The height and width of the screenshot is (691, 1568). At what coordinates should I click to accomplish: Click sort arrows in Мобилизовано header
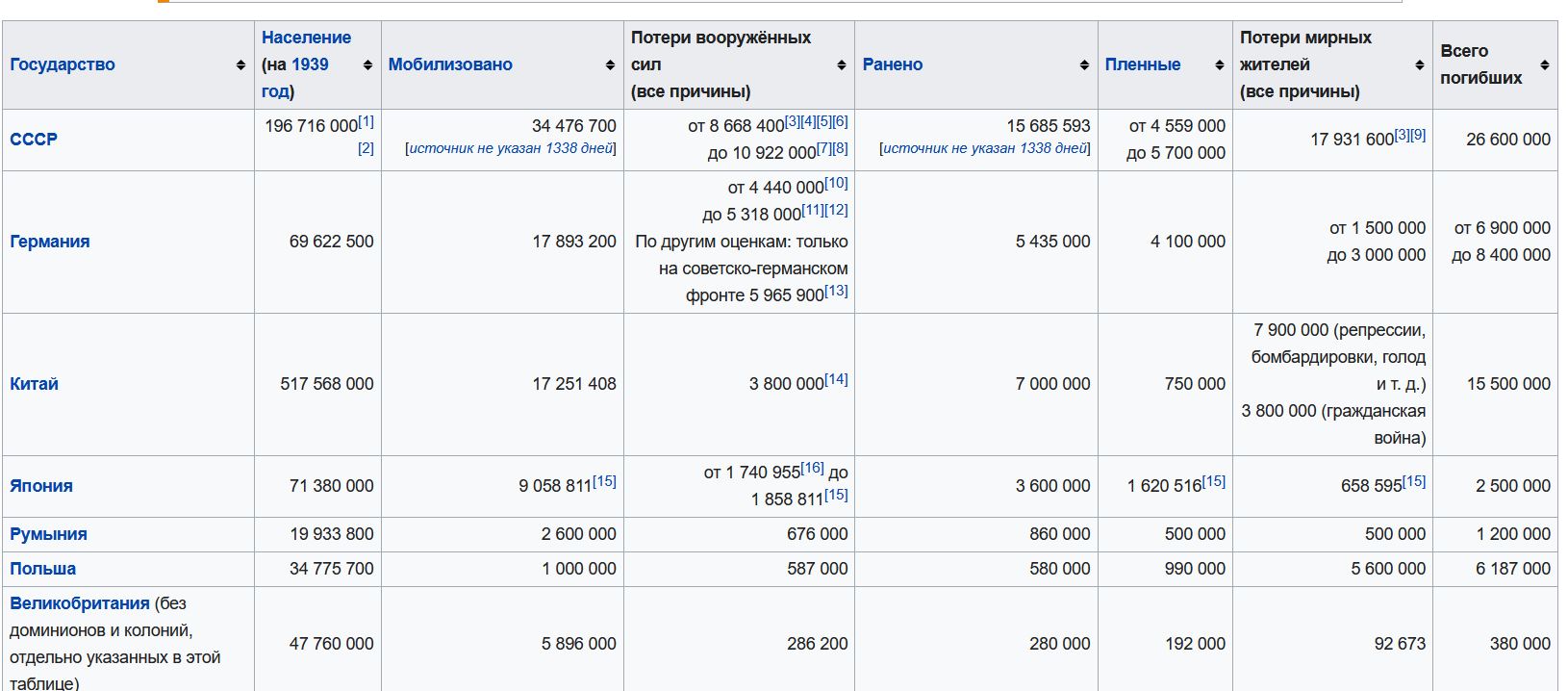(x=610, y=65)
